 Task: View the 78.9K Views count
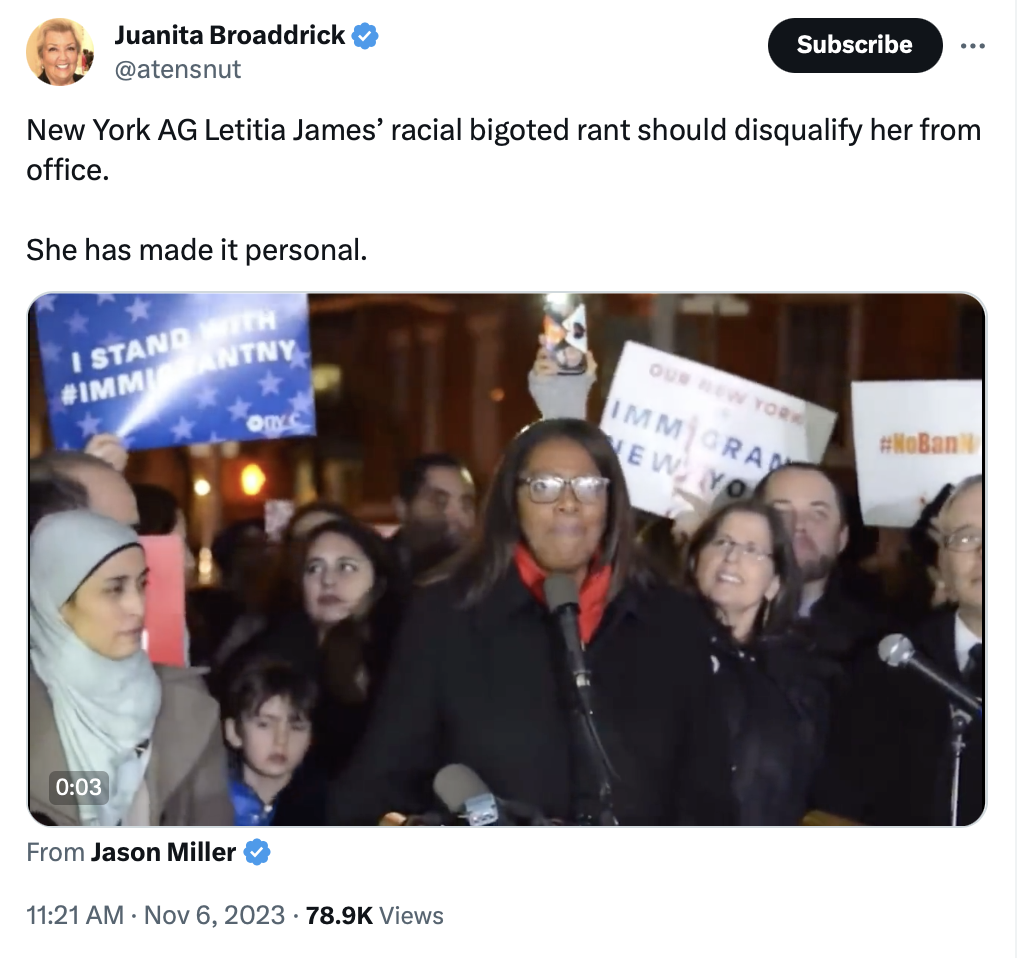[375, 915]
